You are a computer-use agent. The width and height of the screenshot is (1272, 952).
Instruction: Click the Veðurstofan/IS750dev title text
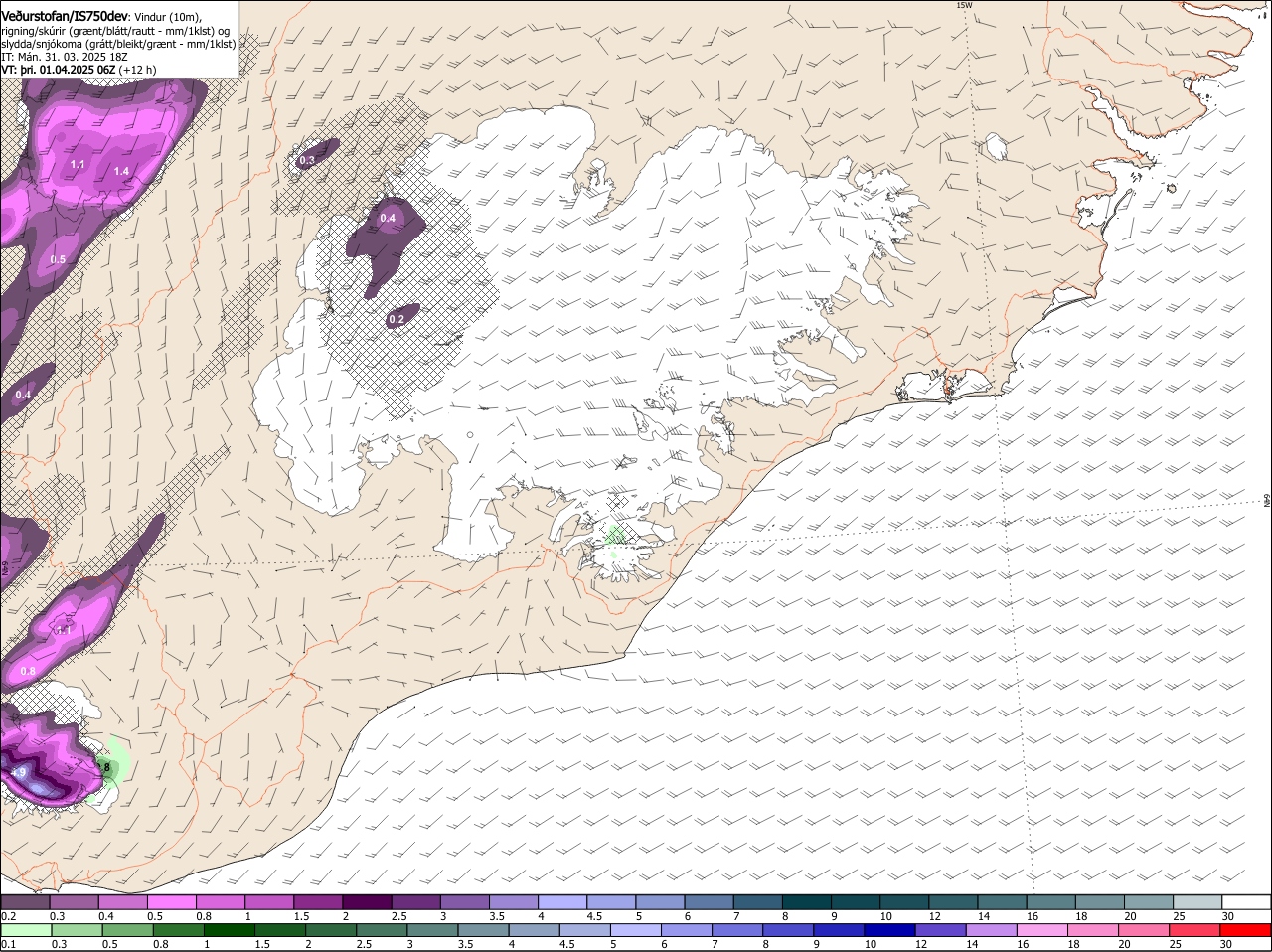65,16
